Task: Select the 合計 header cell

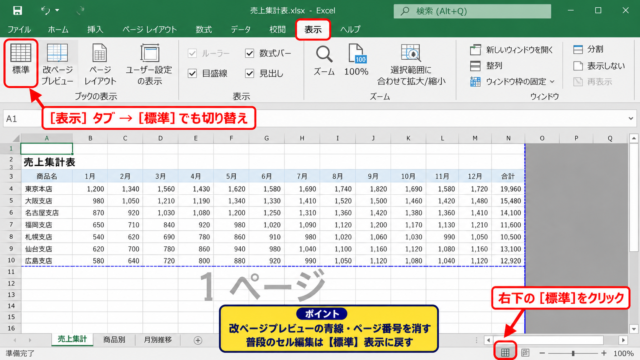Action: (508, 176)
